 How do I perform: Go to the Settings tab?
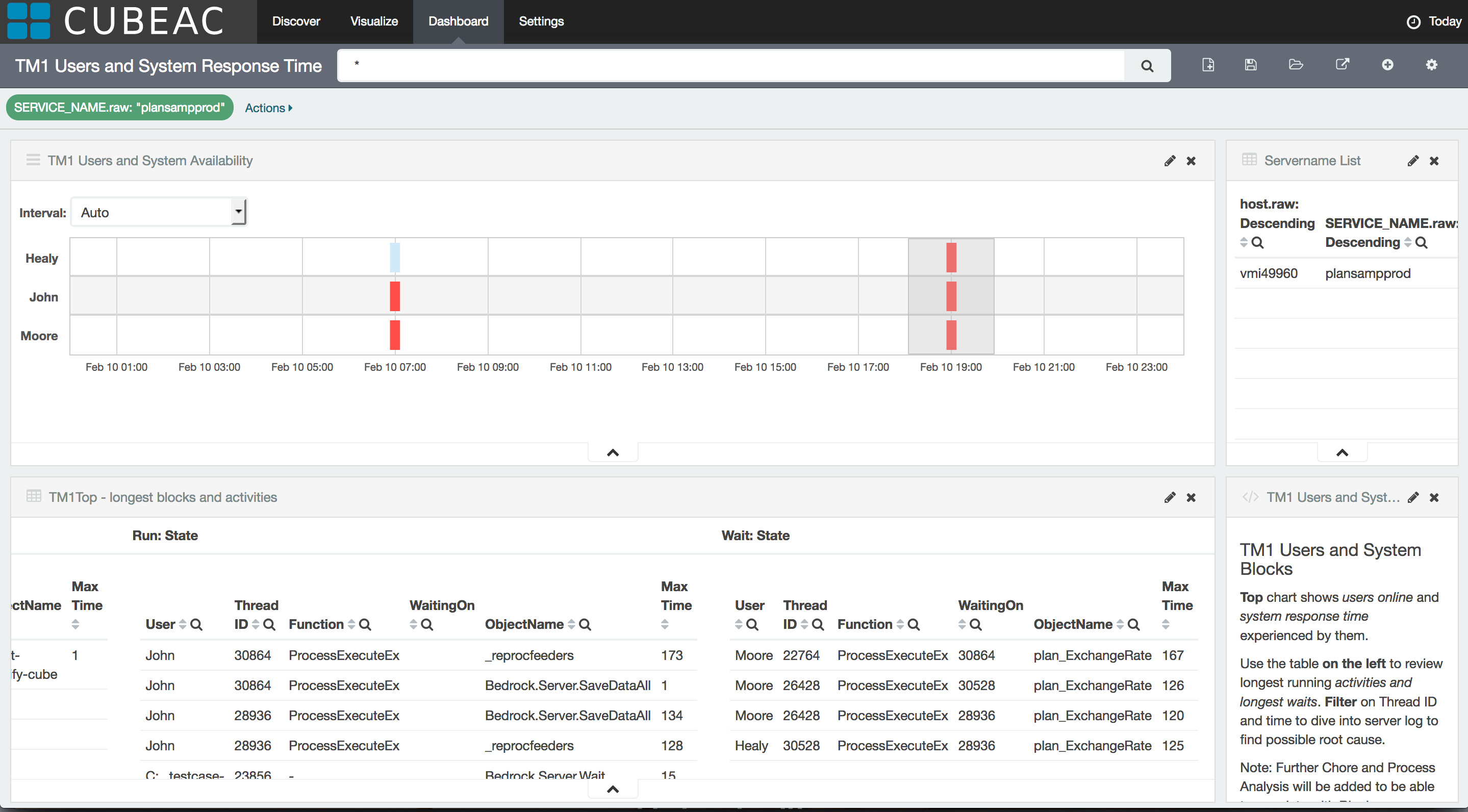tap(541, 21)
